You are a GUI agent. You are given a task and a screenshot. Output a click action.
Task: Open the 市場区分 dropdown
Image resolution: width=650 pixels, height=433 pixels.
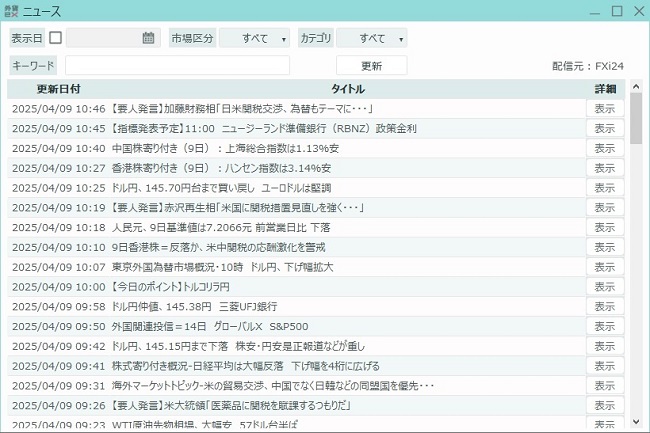coord(255,38)
